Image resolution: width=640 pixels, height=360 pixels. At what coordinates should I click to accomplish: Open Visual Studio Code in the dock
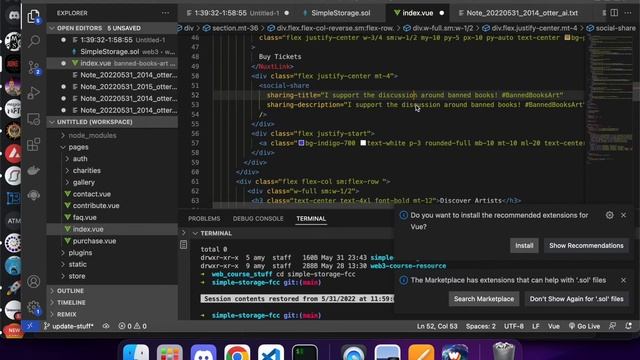[x=271, y=353]
